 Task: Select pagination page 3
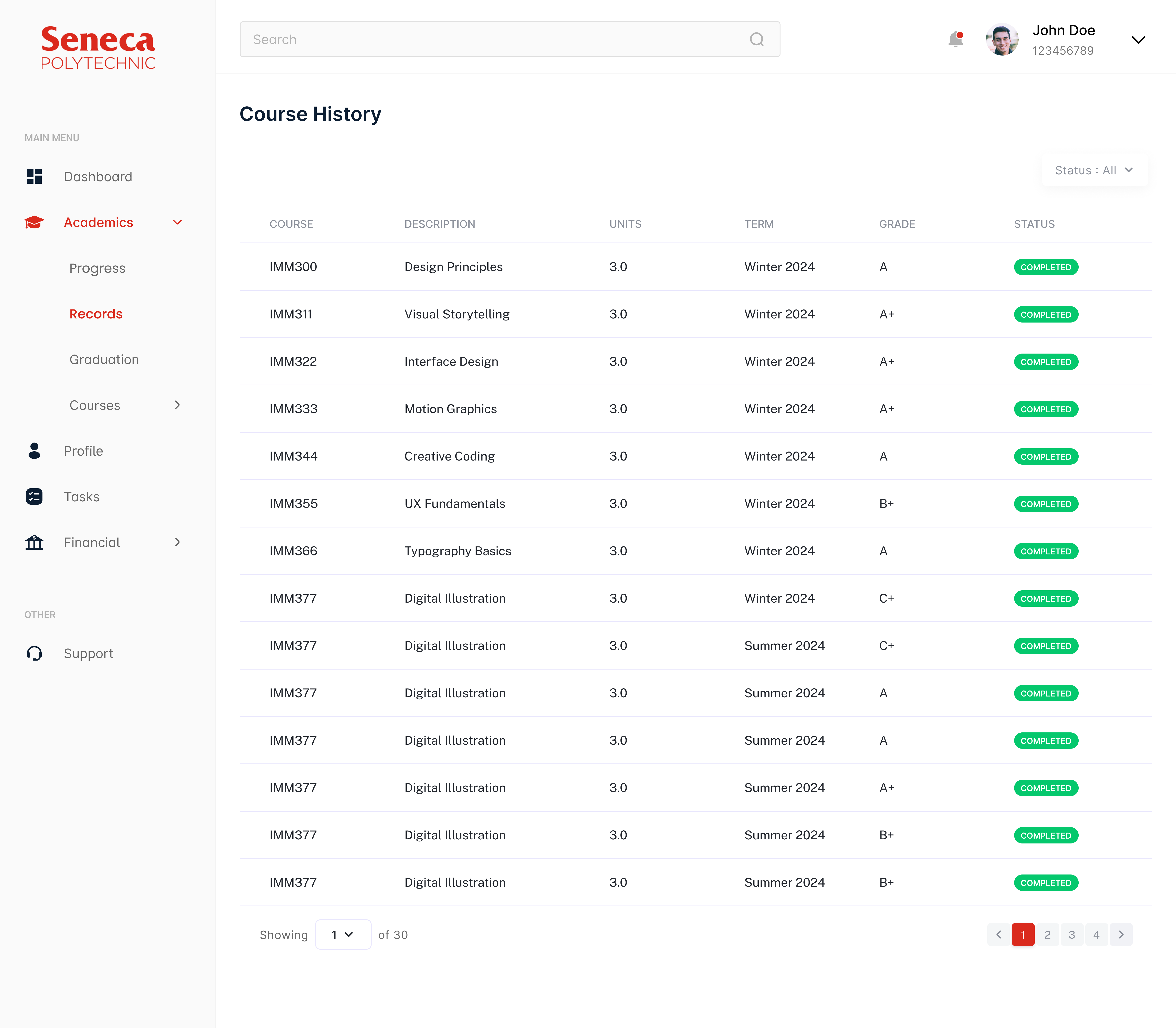(x=1072, y=935)
